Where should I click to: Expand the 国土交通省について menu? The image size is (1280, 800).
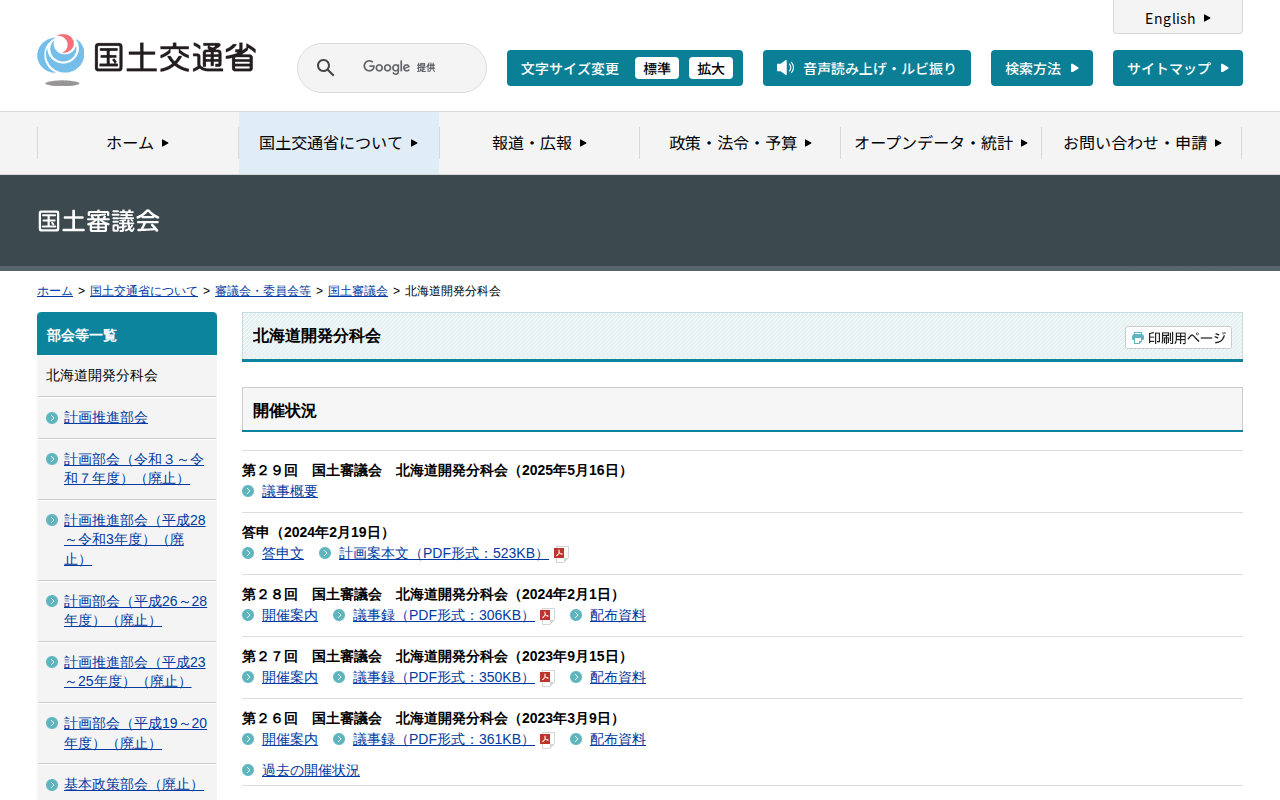pyautogui.click(x=338, y=143)
